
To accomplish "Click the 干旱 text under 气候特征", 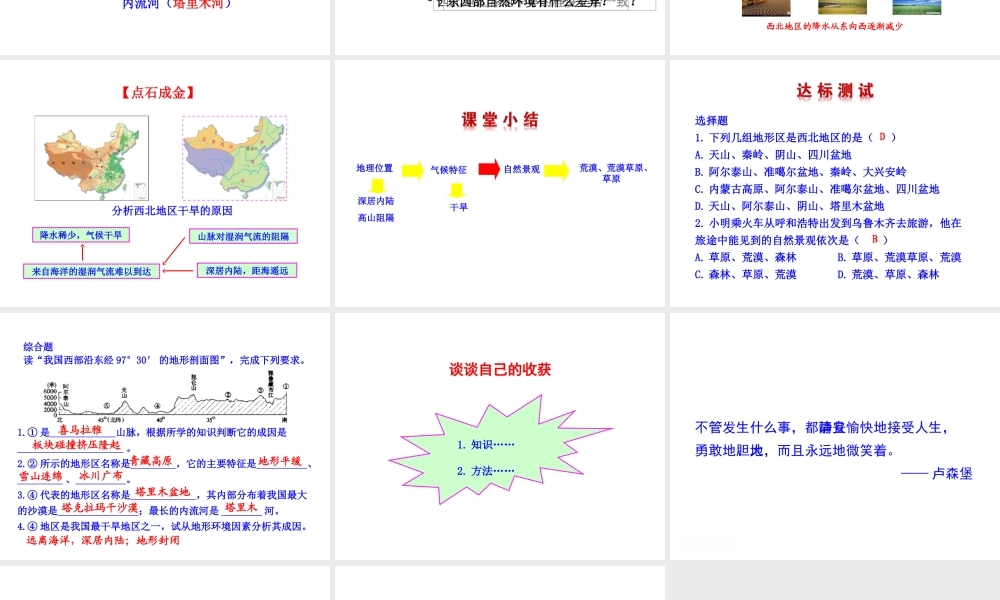I will coord(459,207).
